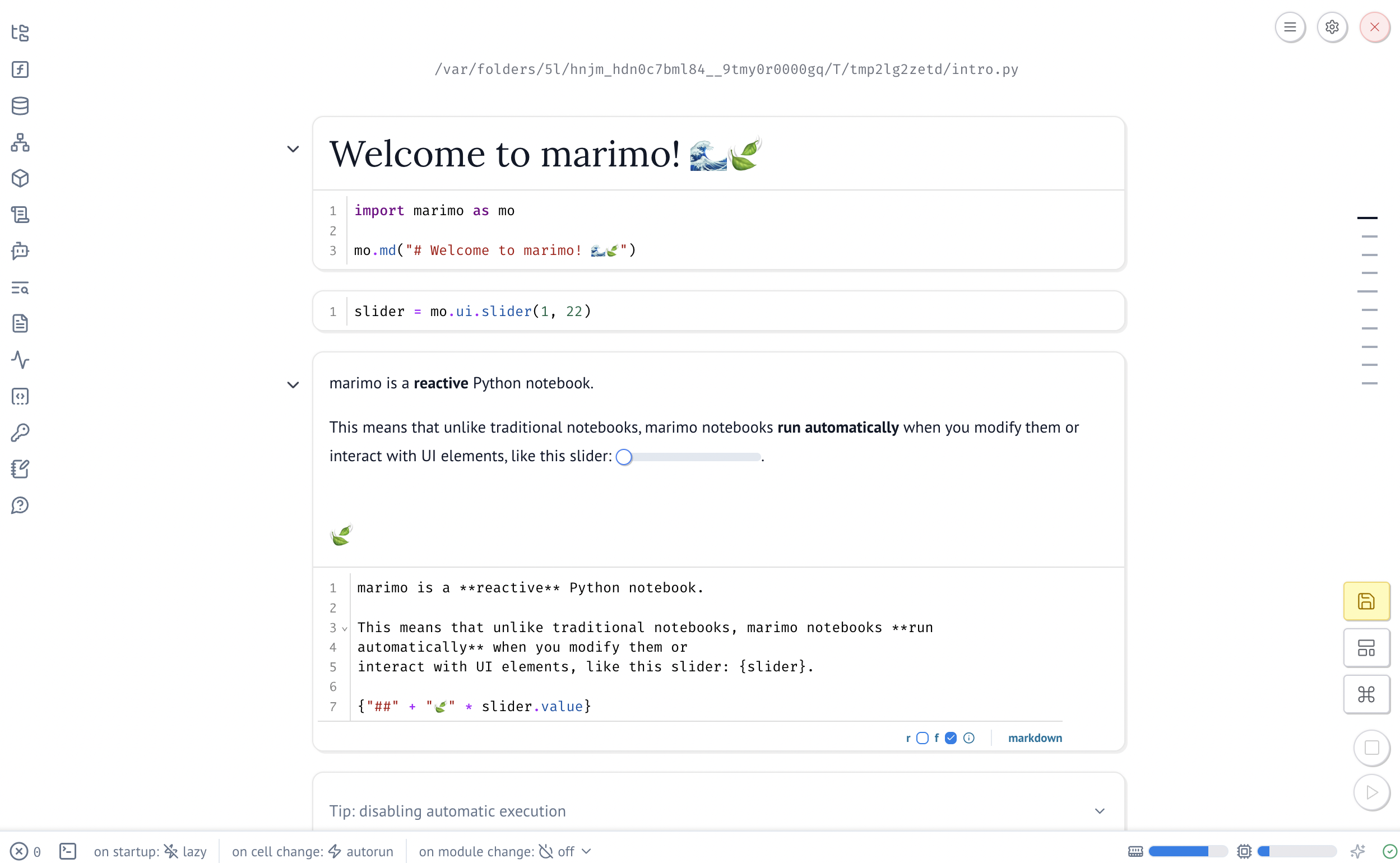Open notebook settings with the gear icon
The width and height of the screenshot is (1400, 863).
coord(1332,27)
